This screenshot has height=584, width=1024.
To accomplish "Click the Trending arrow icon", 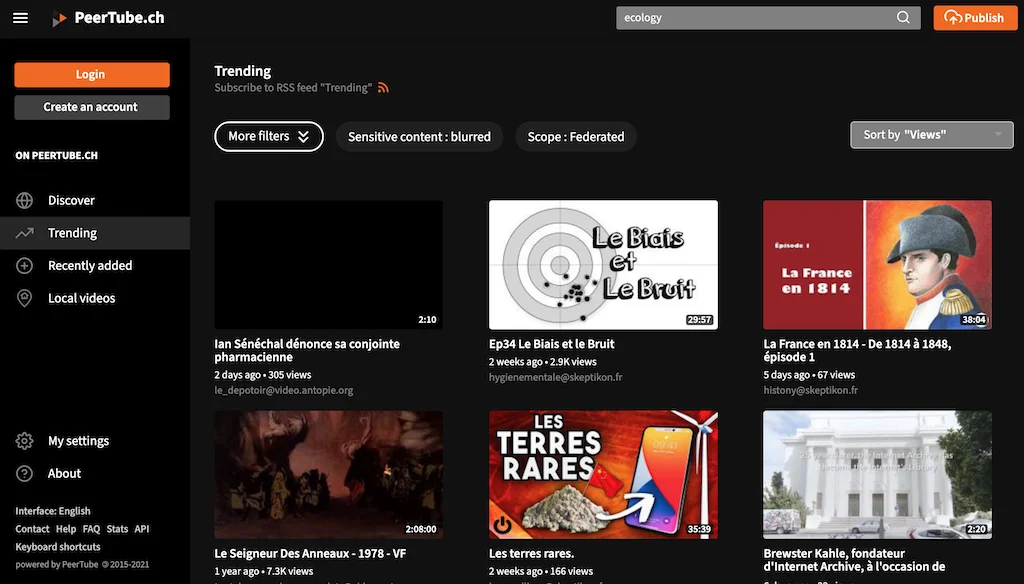I will pyautogui.click(x=24, y=233).
